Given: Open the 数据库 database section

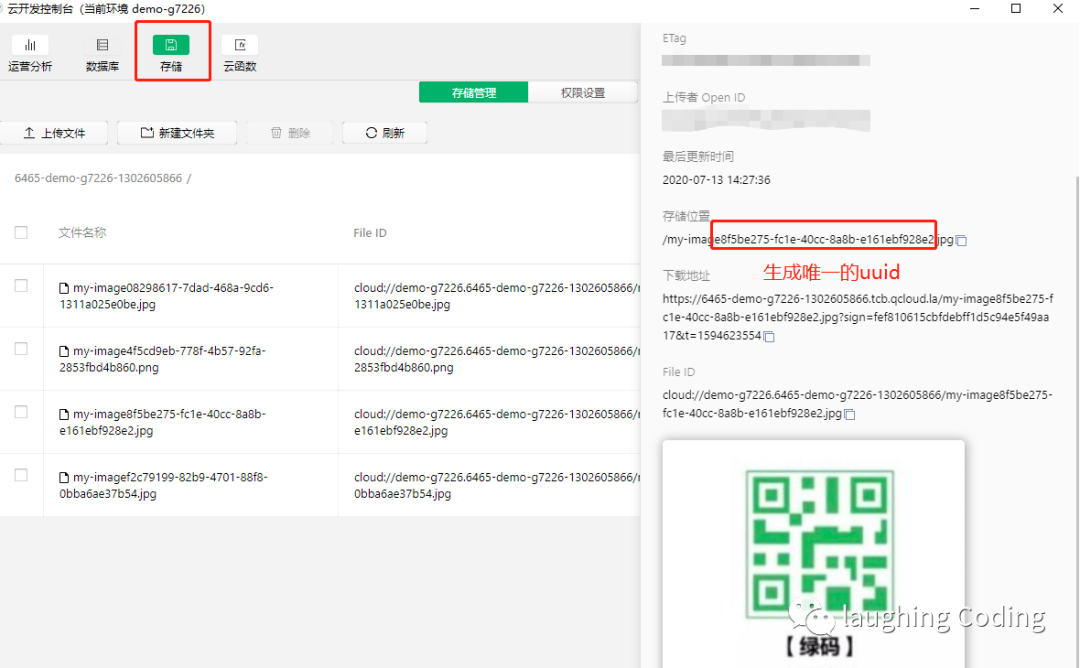Looking at the screenshot, I should tap(102, 54).
